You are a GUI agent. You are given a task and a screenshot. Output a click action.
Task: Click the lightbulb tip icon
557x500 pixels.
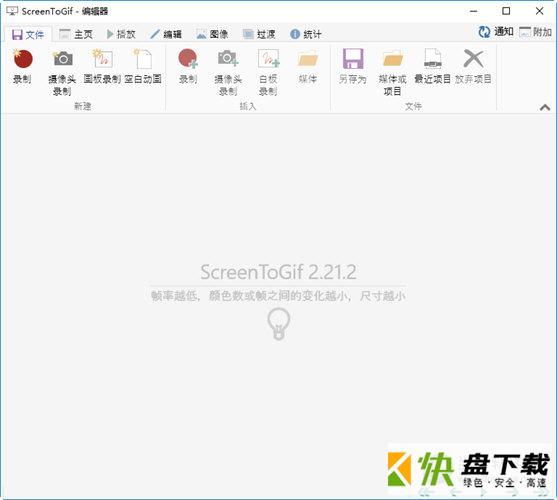click(x=279, y=324)
